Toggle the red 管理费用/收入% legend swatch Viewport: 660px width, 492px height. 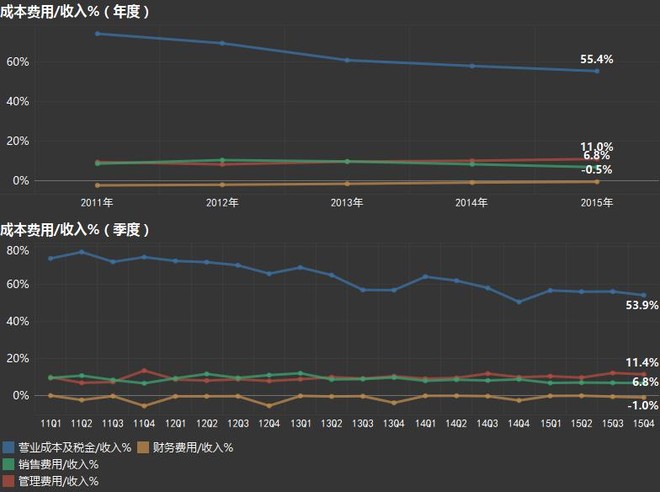(8, 481)
